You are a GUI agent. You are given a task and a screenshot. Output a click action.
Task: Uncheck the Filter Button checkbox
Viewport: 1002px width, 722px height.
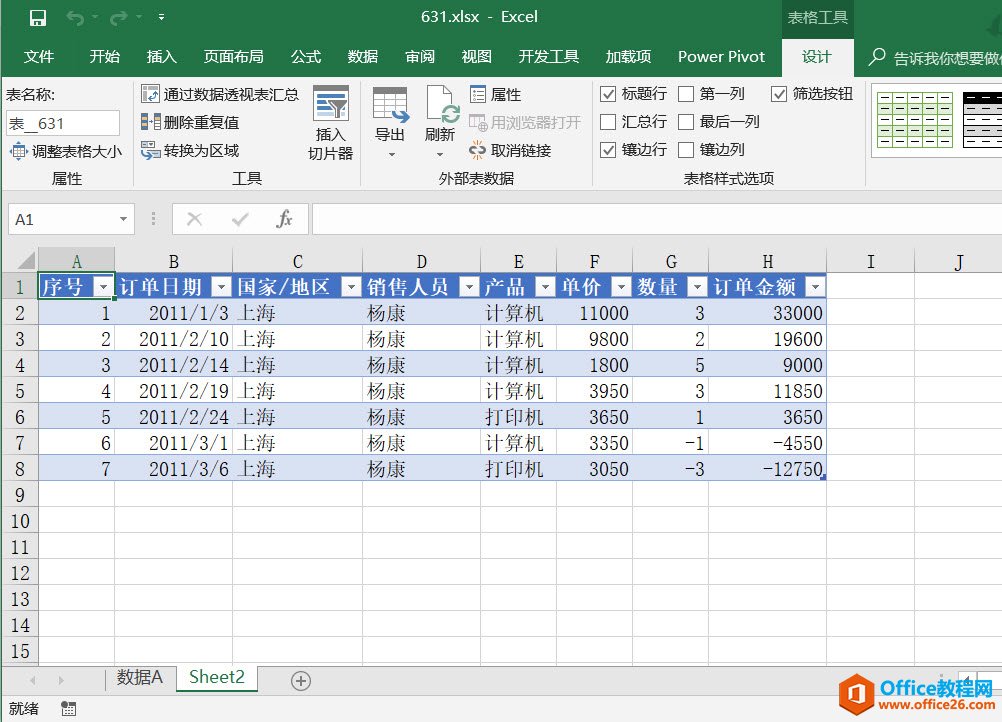coord(779,94)
